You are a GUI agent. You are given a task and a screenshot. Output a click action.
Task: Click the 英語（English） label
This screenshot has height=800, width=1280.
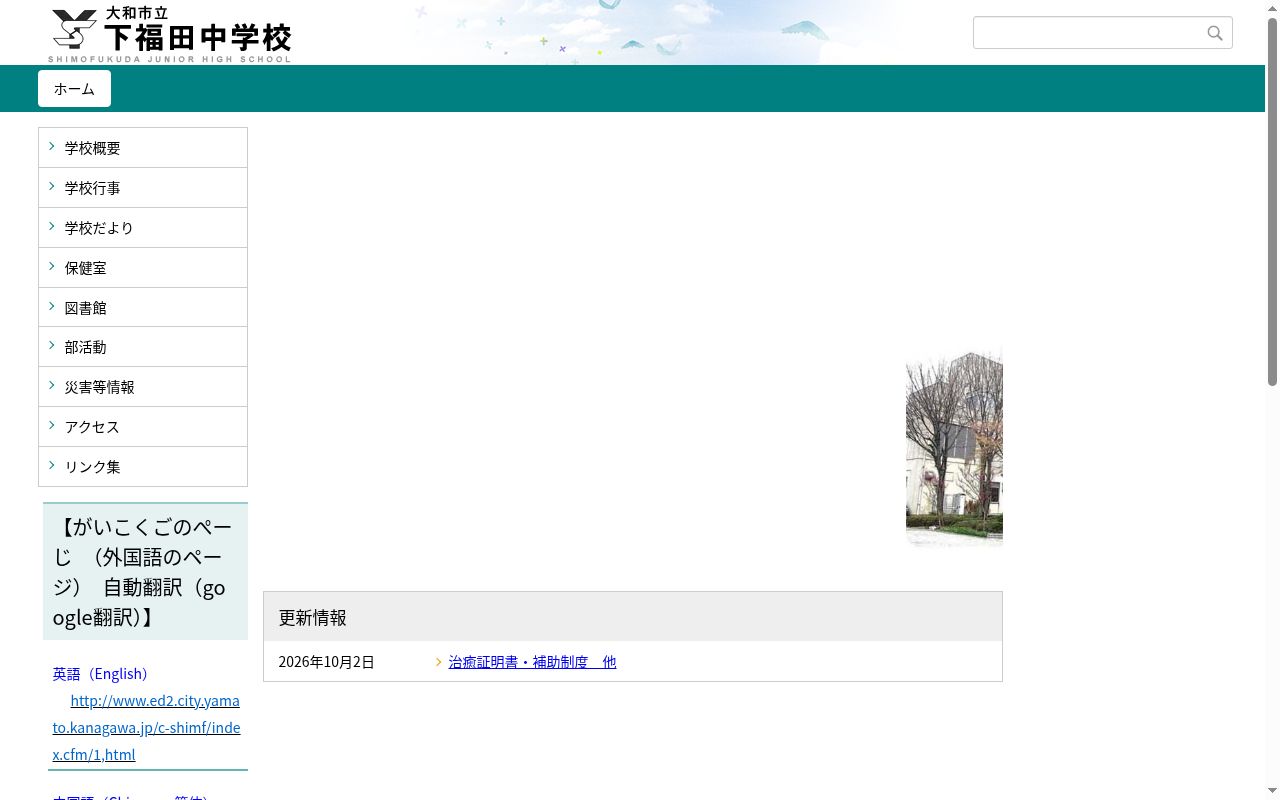click(x=101, y=674)
